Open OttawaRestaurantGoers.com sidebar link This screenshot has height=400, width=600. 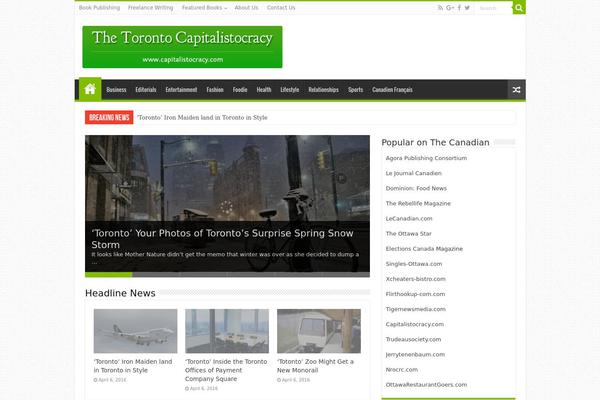pyautogui.click(x=426, y=385)
